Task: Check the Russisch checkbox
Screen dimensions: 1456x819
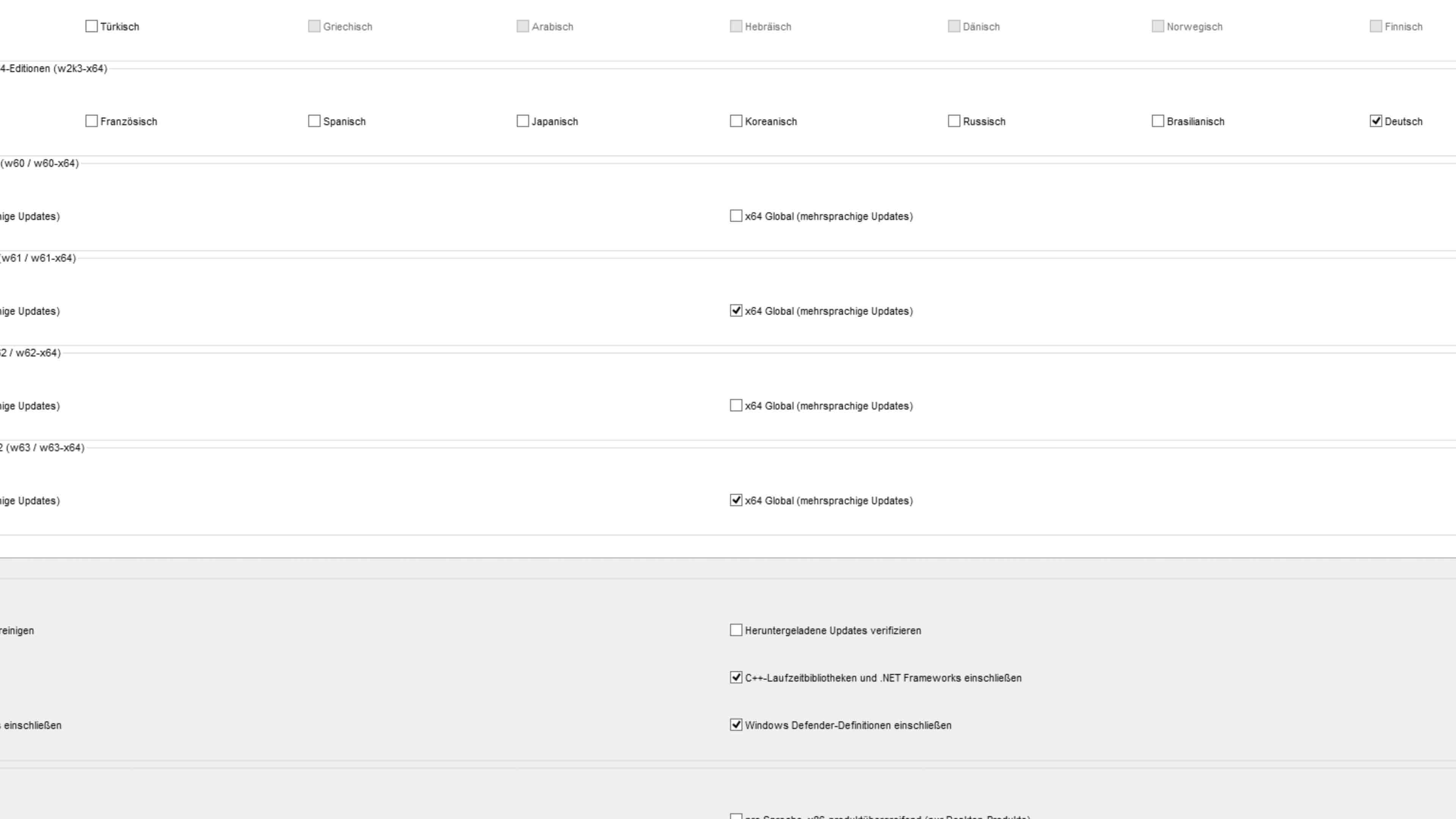Action: [x=954, y=121]
